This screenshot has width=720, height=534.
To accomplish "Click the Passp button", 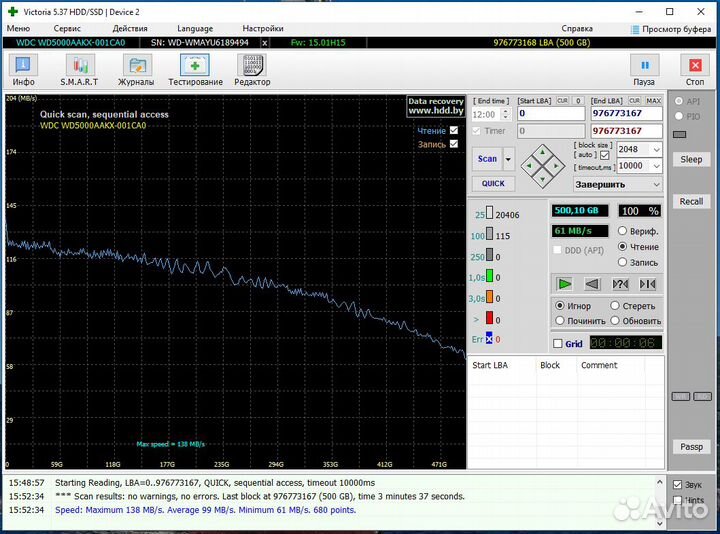I will pyautogui.click(x=691, y=447).
